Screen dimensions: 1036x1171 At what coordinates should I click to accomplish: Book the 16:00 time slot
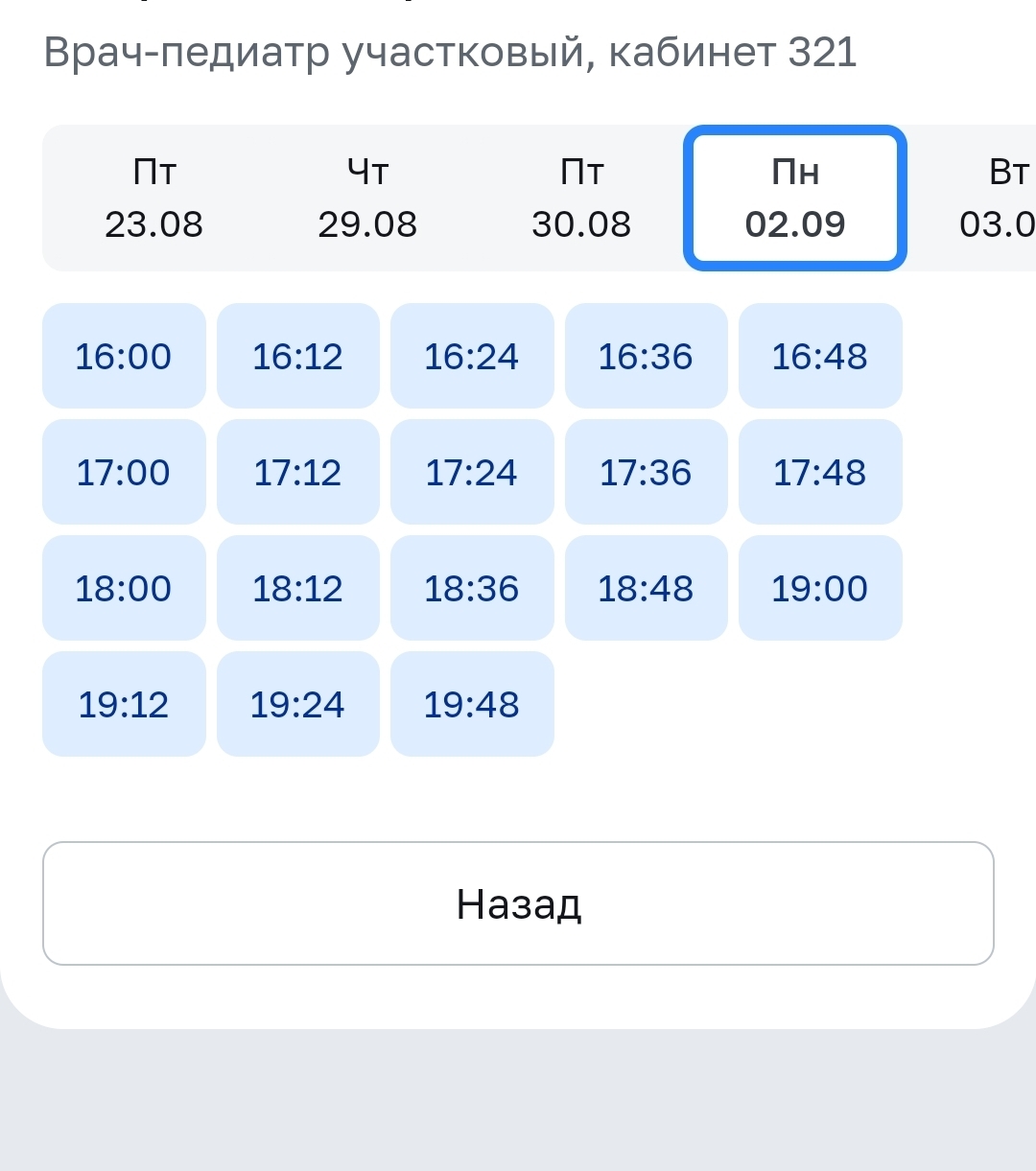pos(124,357)
